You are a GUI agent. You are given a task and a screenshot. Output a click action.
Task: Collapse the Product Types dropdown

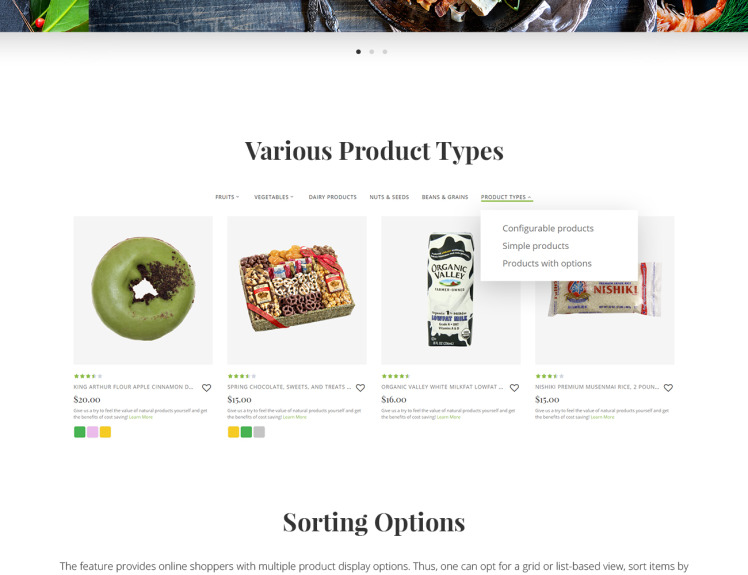(506, 197)
